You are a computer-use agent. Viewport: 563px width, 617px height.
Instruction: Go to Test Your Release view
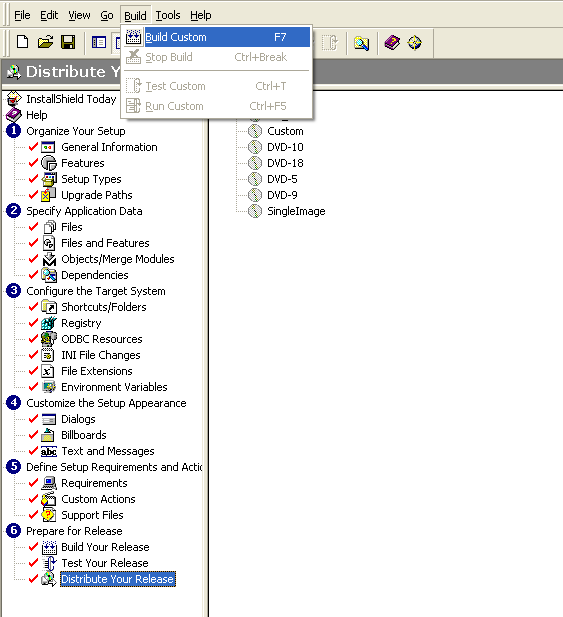coord(105,563)
